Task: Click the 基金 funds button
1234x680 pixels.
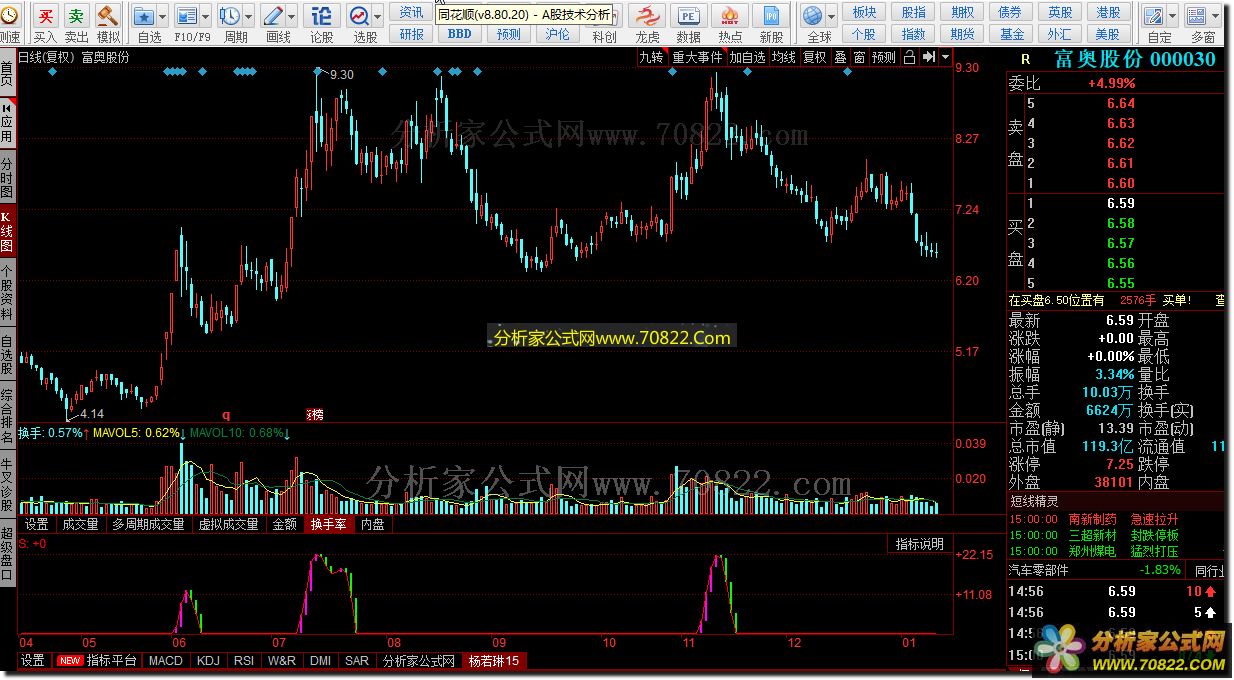Action: [1011, 33]
